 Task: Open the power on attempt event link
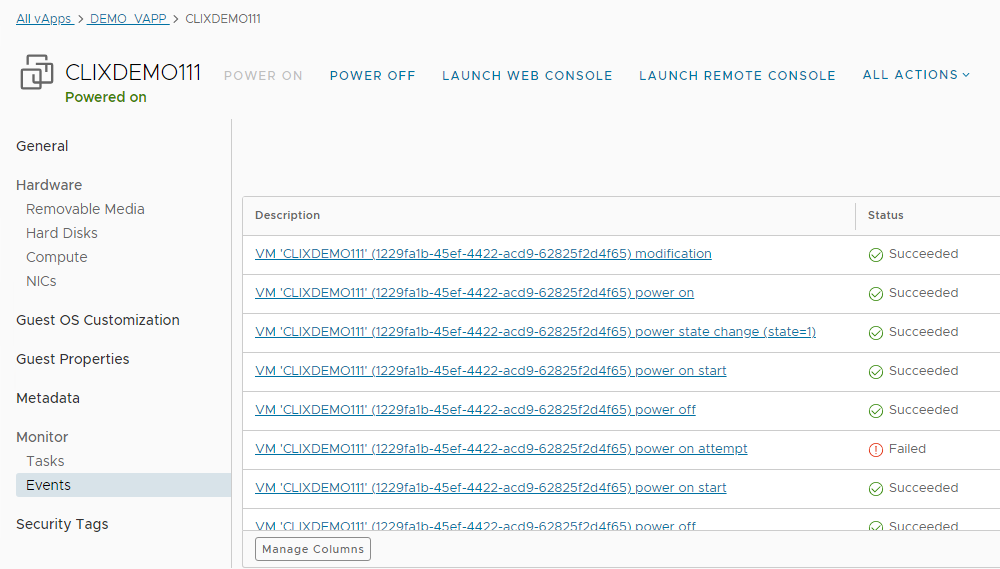[x=501, y=449]
